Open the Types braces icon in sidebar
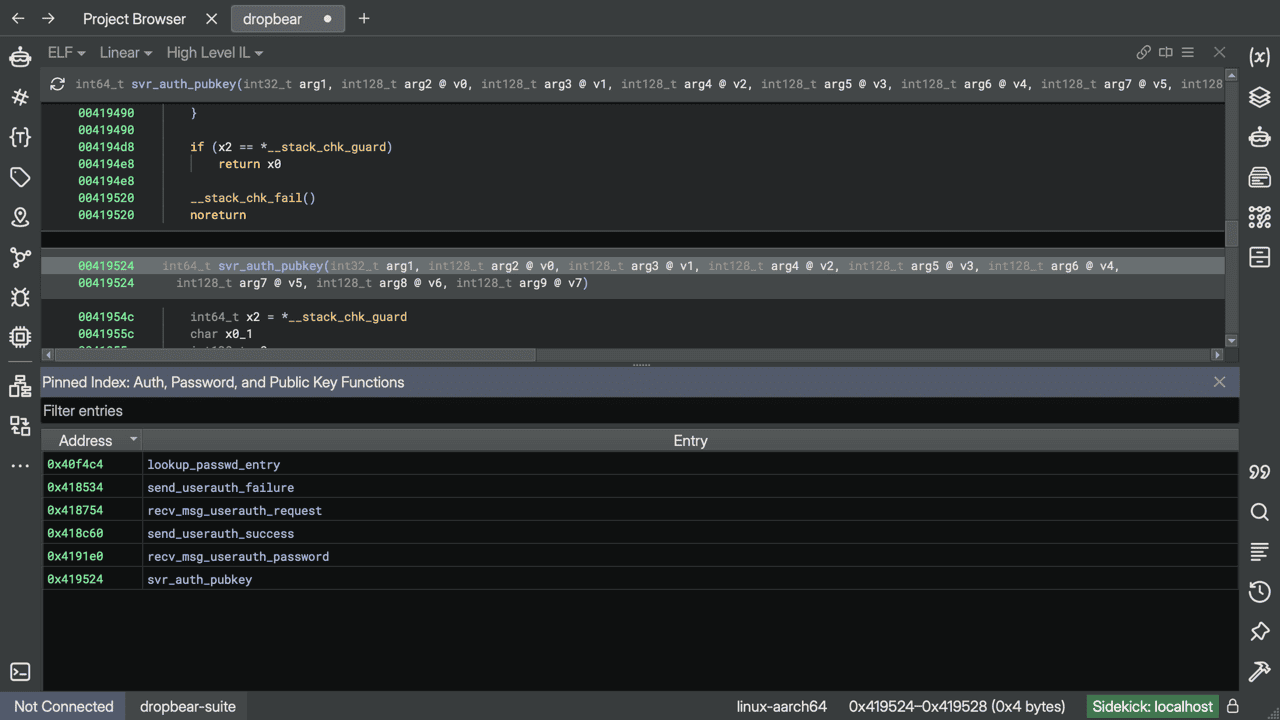The height and width of the screenshot is (720, 1280). [20, 137]
